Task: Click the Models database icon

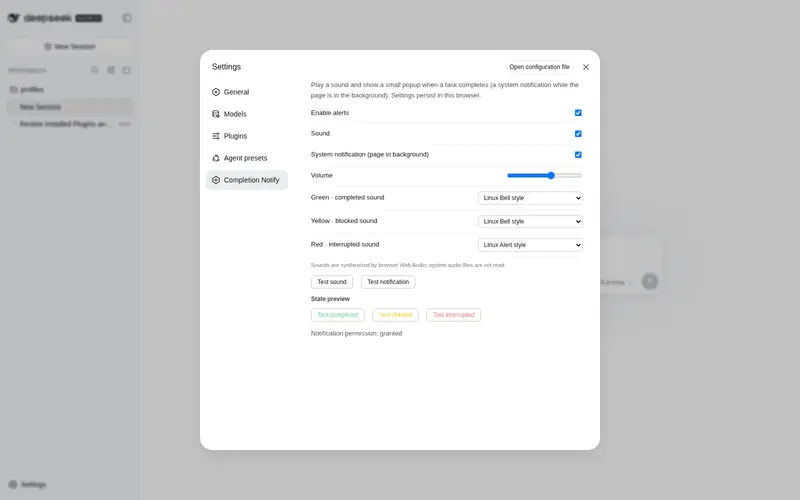Action: point(216,114)
